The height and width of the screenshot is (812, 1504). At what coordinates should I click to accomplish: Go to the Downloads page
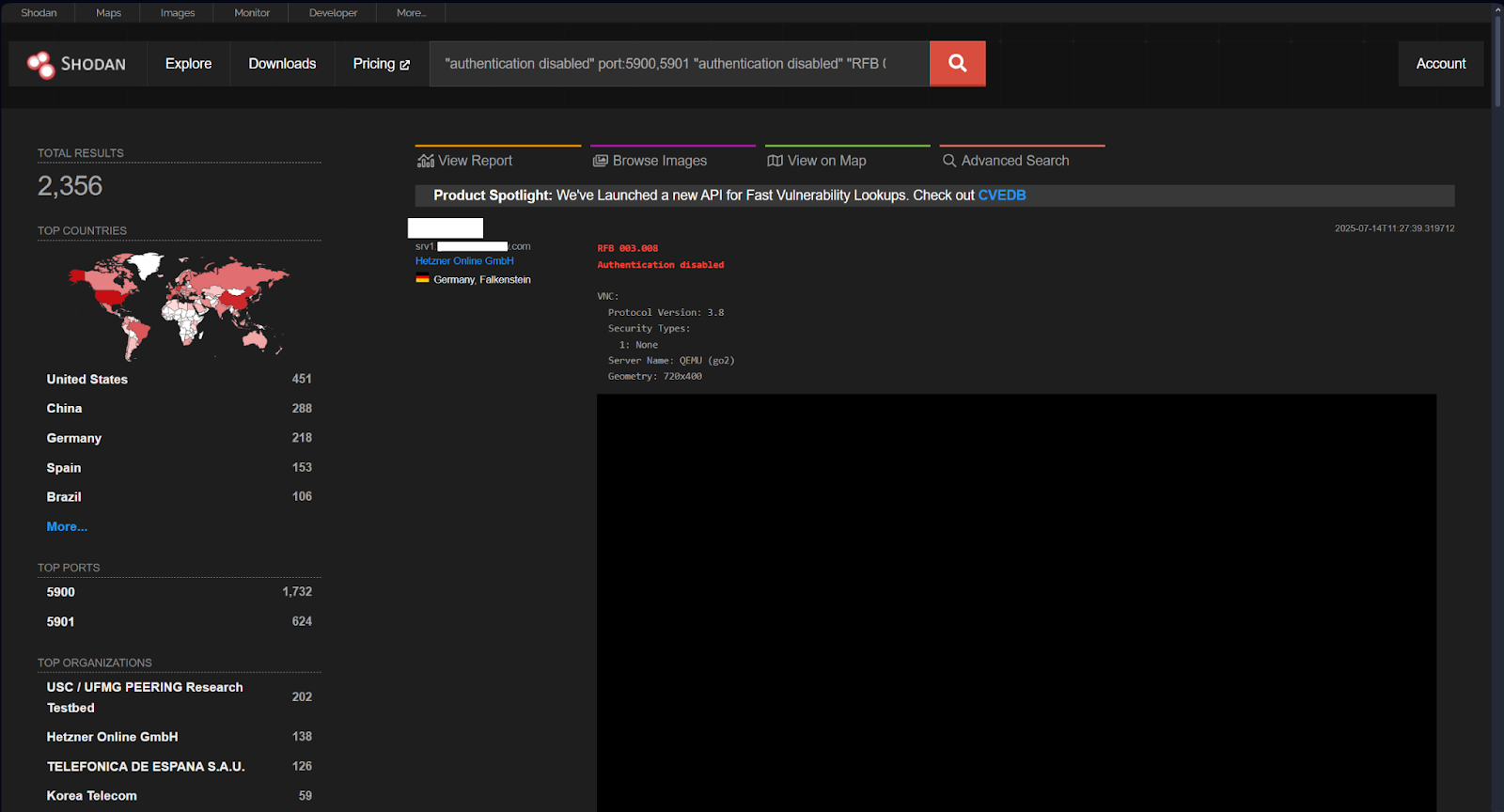click(282, 64)
